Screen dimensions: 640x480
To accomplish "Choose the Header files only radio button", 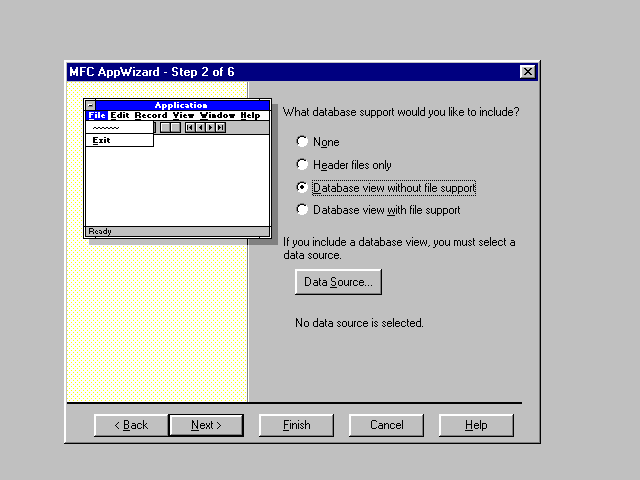I will point(303,164).
